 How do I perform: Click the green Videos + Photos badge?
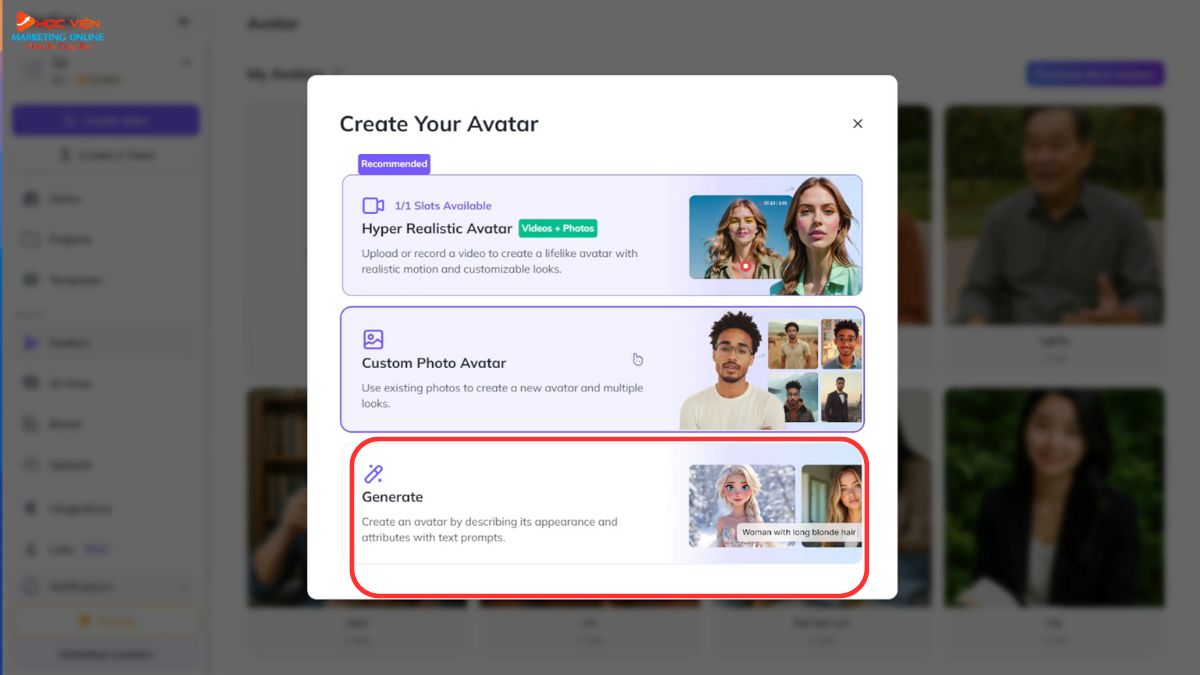[558, 228]
